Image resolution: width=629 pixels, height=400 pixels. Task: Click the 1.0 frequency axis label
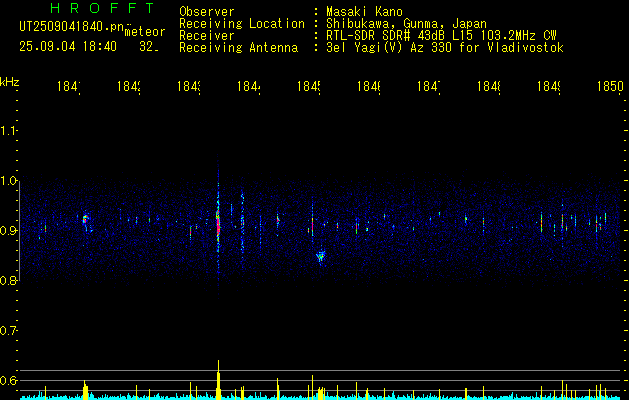tap(9, 181)
